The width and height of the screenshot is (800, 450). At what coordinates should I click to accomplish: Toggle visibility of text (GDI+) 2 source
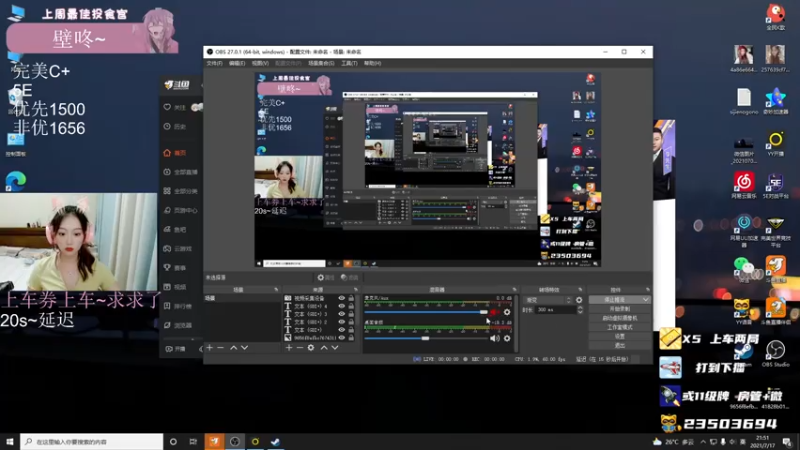tap(341, 322)
